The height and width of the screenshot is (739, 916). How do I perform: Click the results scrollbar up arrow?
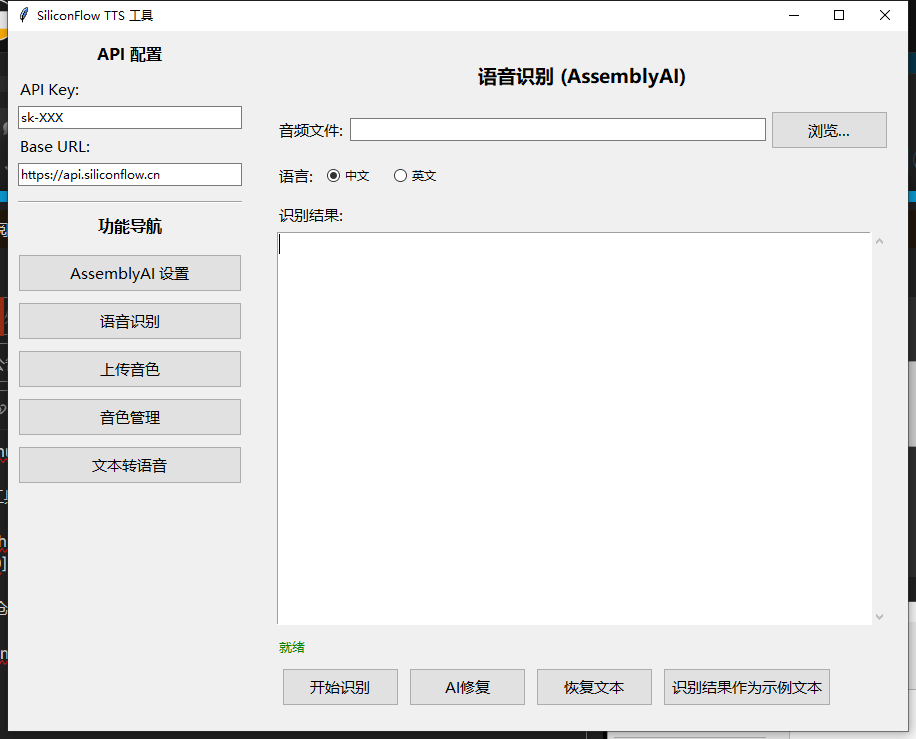click(x=879, y=241)
